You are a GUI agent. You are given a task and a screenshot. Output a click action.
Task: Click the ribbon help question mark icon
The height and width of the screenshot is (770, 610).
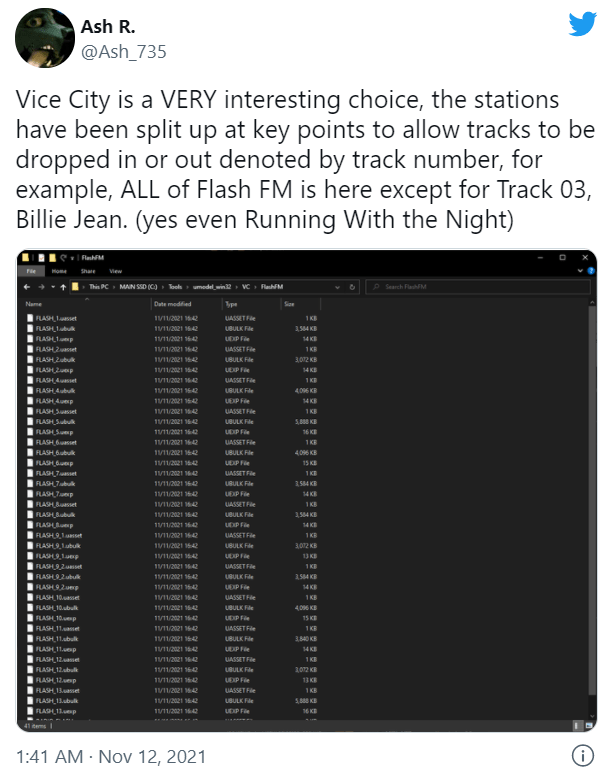tap(591, 271)
